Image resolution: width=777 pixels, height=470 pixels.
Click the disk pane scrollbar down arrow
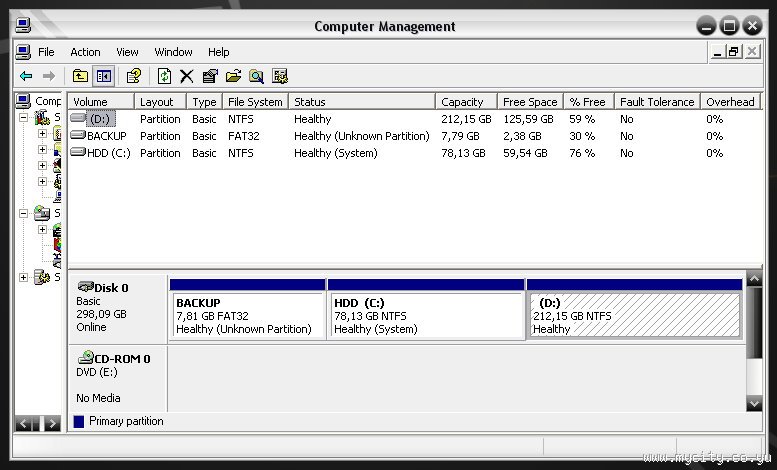point(754,404)
